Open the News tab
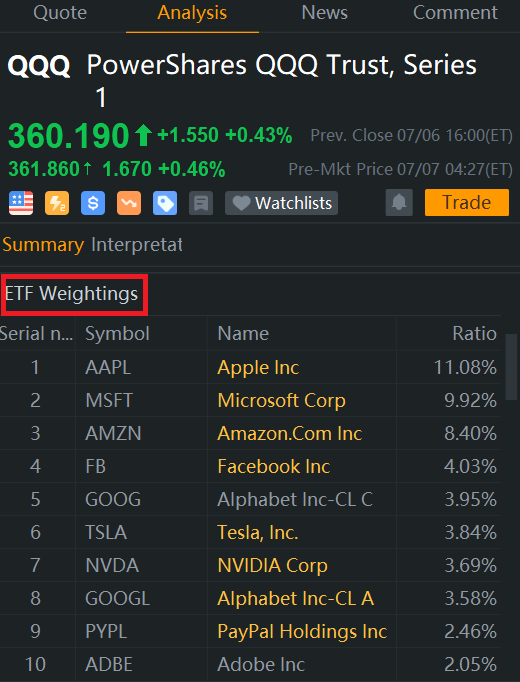This screenshot has height=682, width=520. click(x=325, y=13)
